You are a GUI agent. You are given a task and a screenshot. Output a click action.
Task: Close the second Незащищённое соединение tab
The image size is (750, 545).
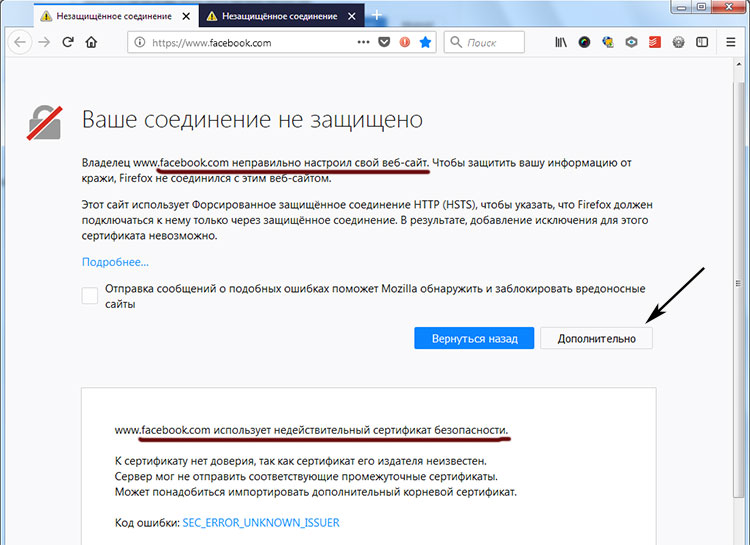point(352,16)
